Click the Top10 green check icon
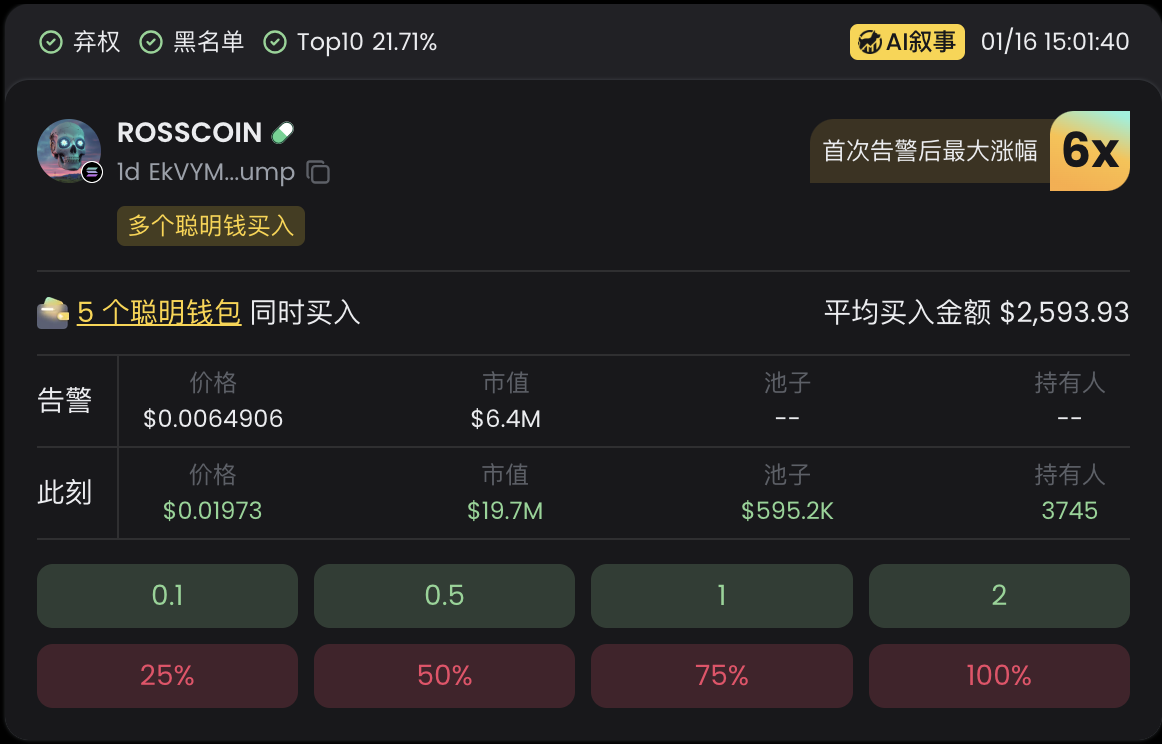 [x=275, y=42]
